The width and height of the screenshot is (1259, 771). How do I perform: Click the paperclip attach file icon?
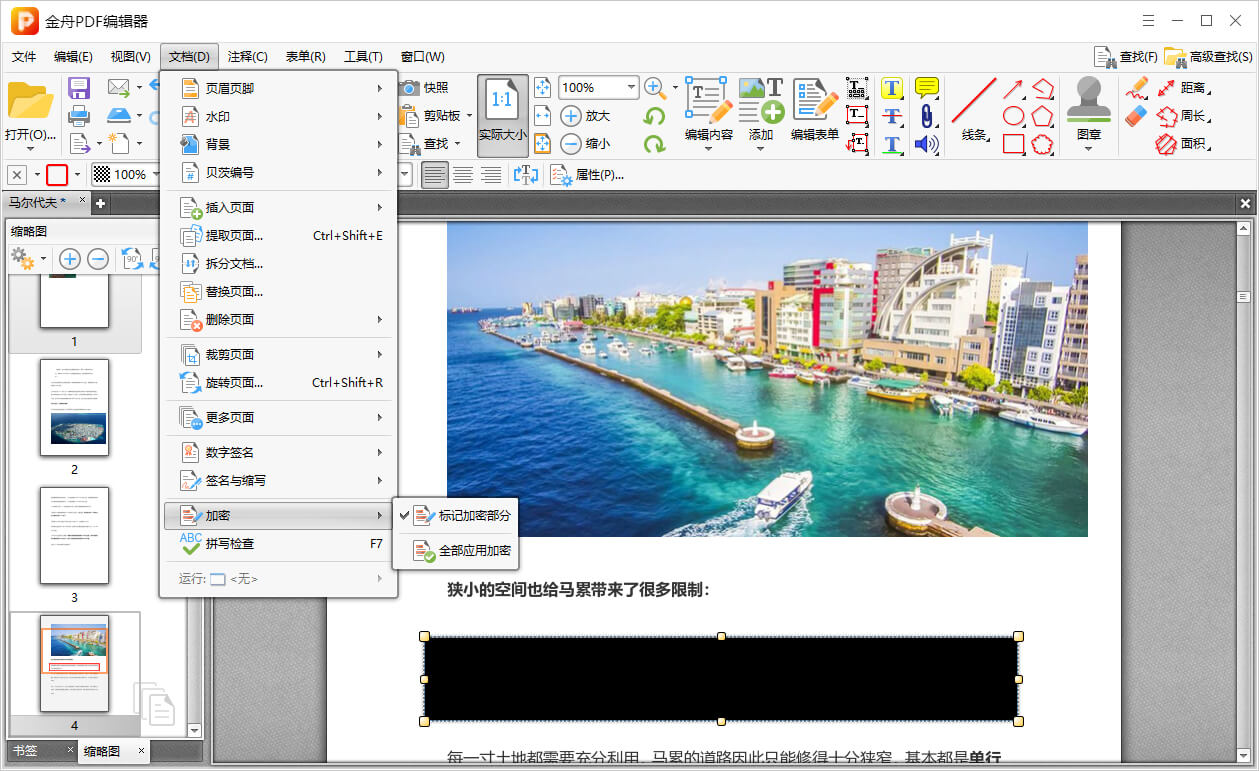[926, 116]
